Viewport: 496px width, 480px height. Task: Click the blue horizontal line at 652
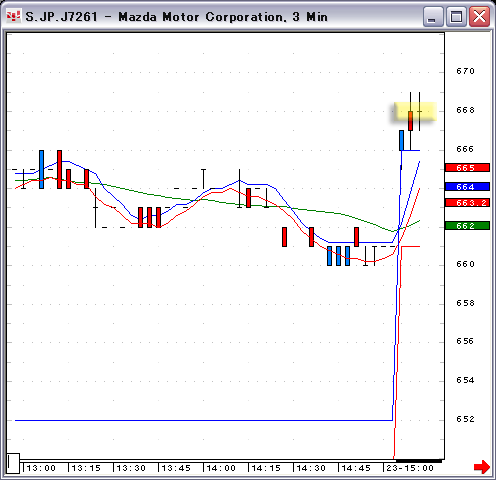tap(204, 420)
